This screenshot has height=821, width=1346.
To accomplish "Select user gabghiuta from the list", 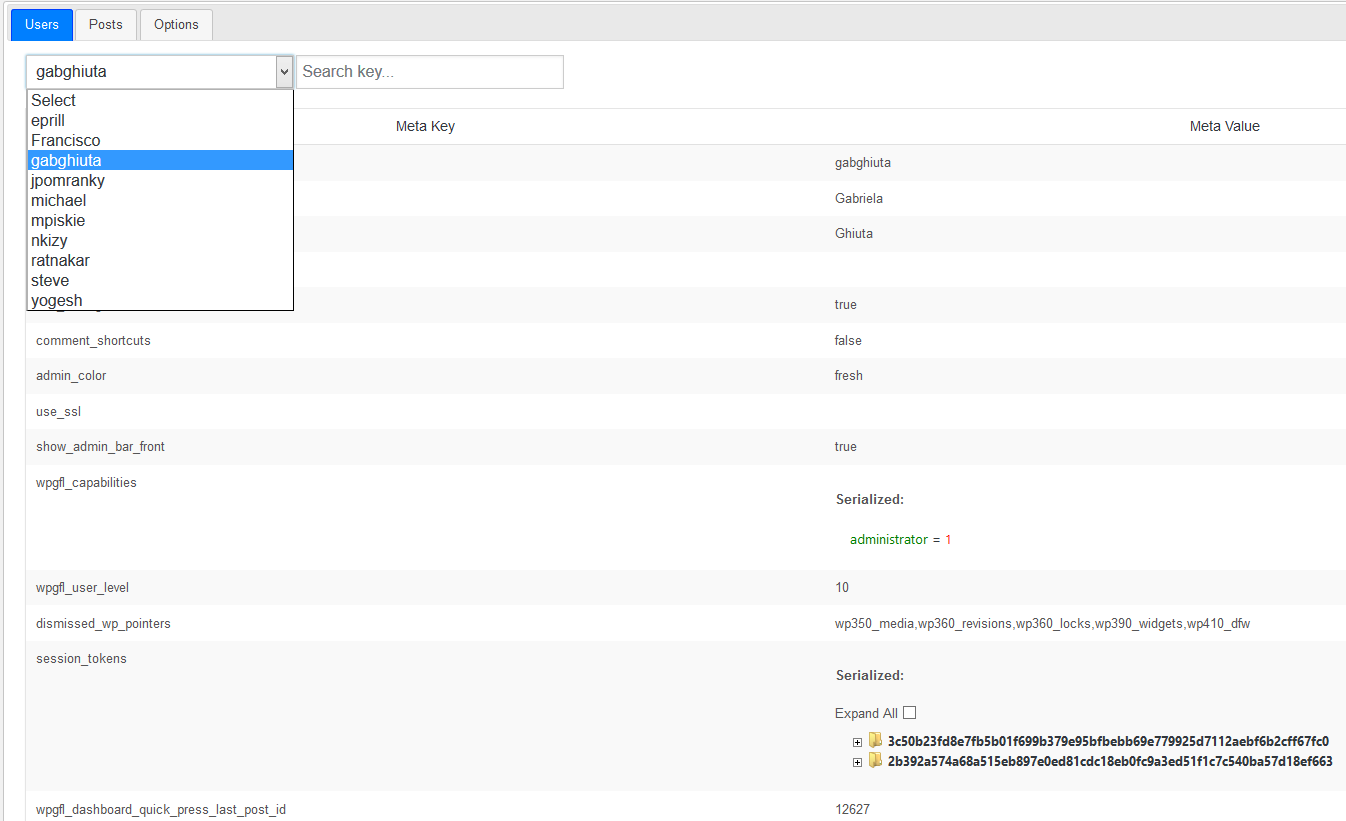I will click(160, 160).
